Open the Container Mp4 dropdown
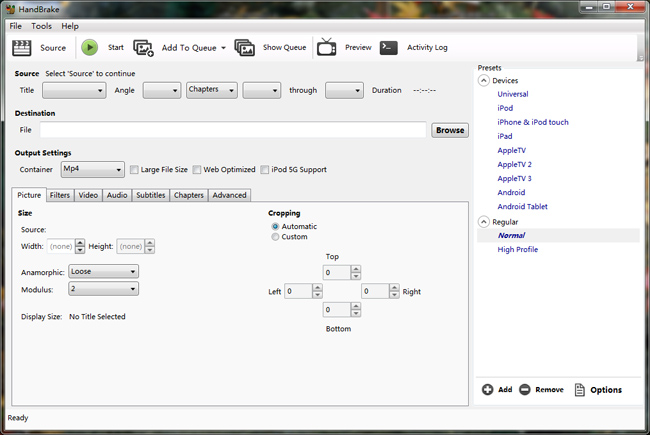The width and height of the screenshot is (650, 435). tap(92, 169)
